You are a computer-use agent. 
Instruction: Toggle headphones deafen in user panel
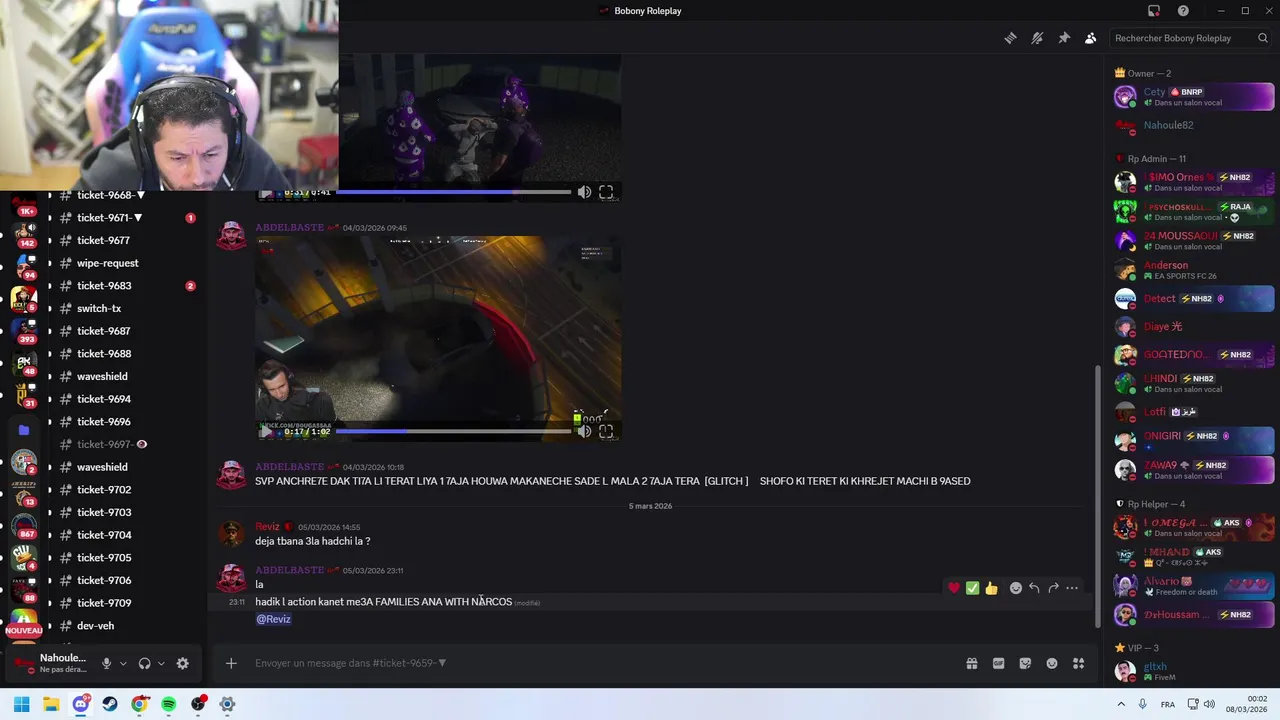pos(144,663)
